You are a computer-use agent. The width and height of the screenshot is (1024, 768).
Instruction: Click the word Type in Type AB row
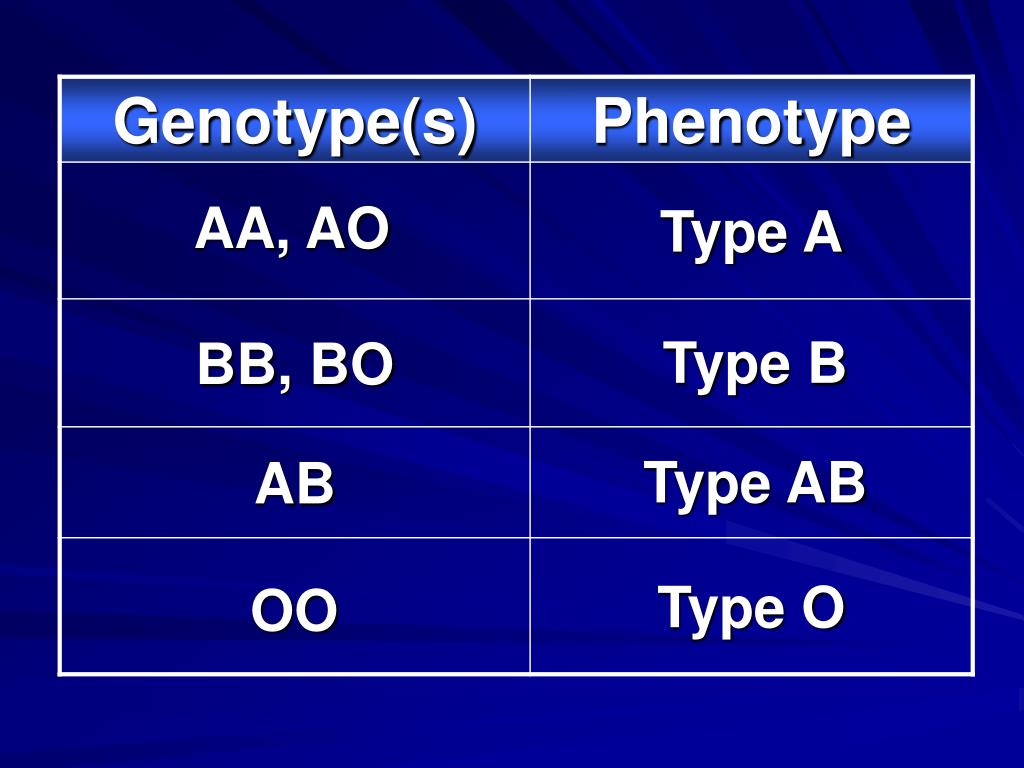707,487
